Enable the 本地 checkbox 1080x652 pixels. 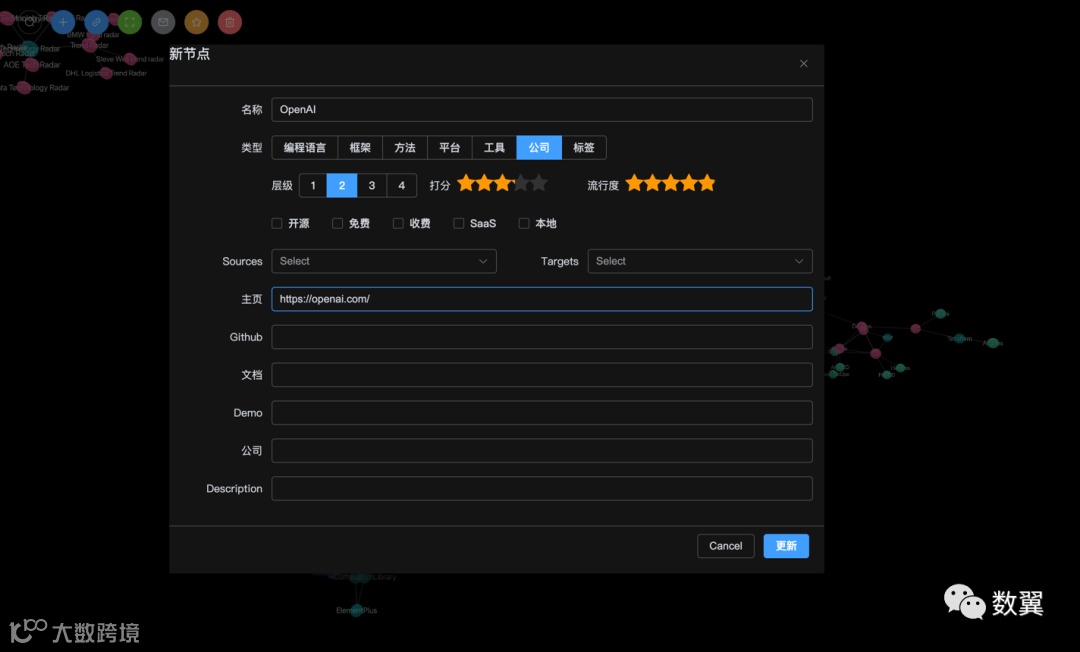(524, 223)
